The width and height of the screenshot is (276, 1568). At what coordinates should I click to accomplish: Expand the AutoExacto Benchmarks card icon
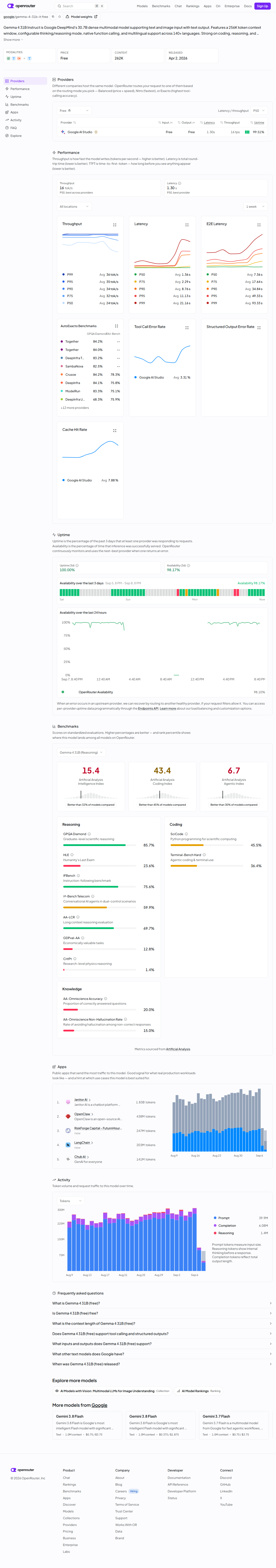[116, 326]
